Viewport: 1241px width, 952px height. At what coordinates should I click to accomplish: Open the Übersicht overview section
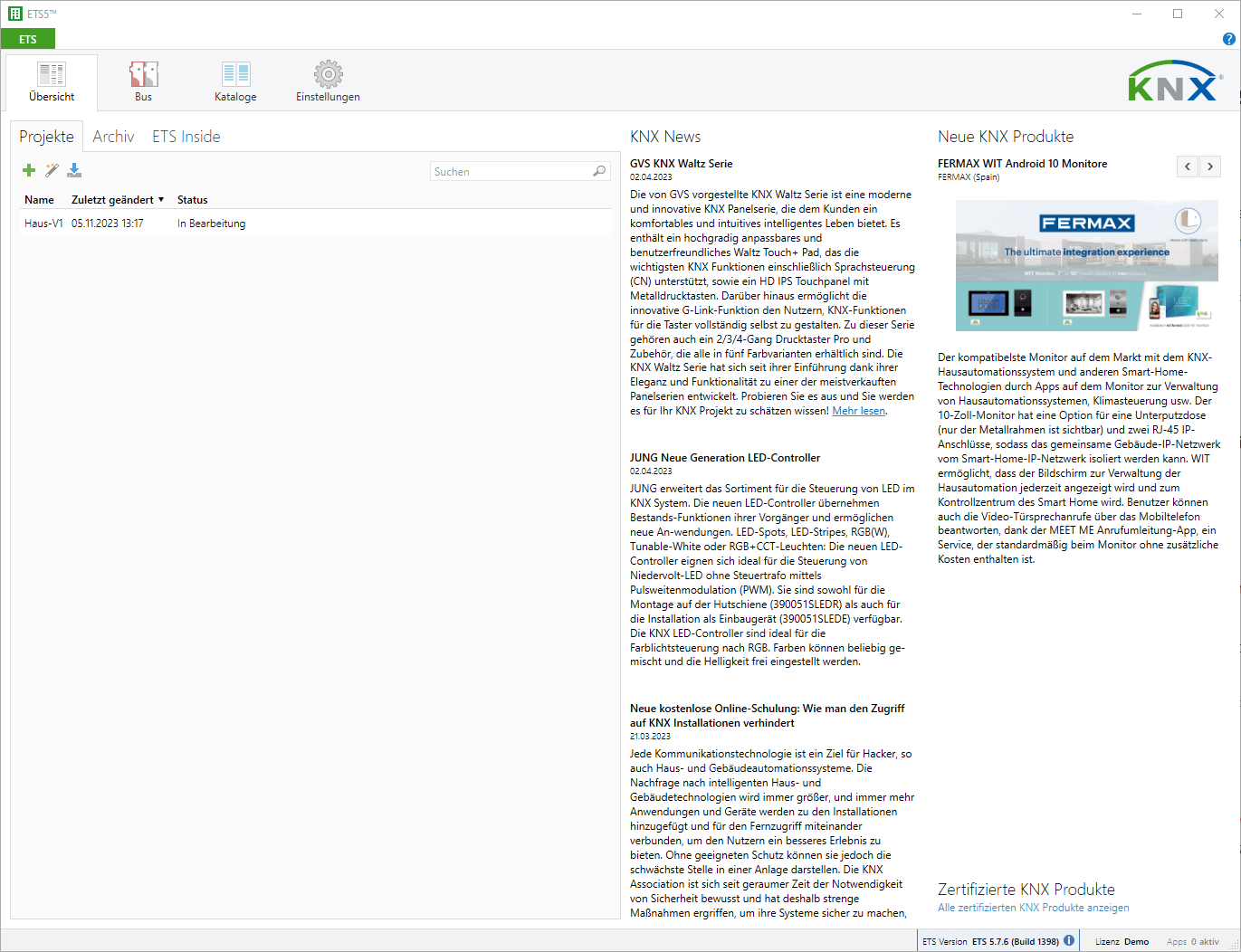[x=52, y=82]
